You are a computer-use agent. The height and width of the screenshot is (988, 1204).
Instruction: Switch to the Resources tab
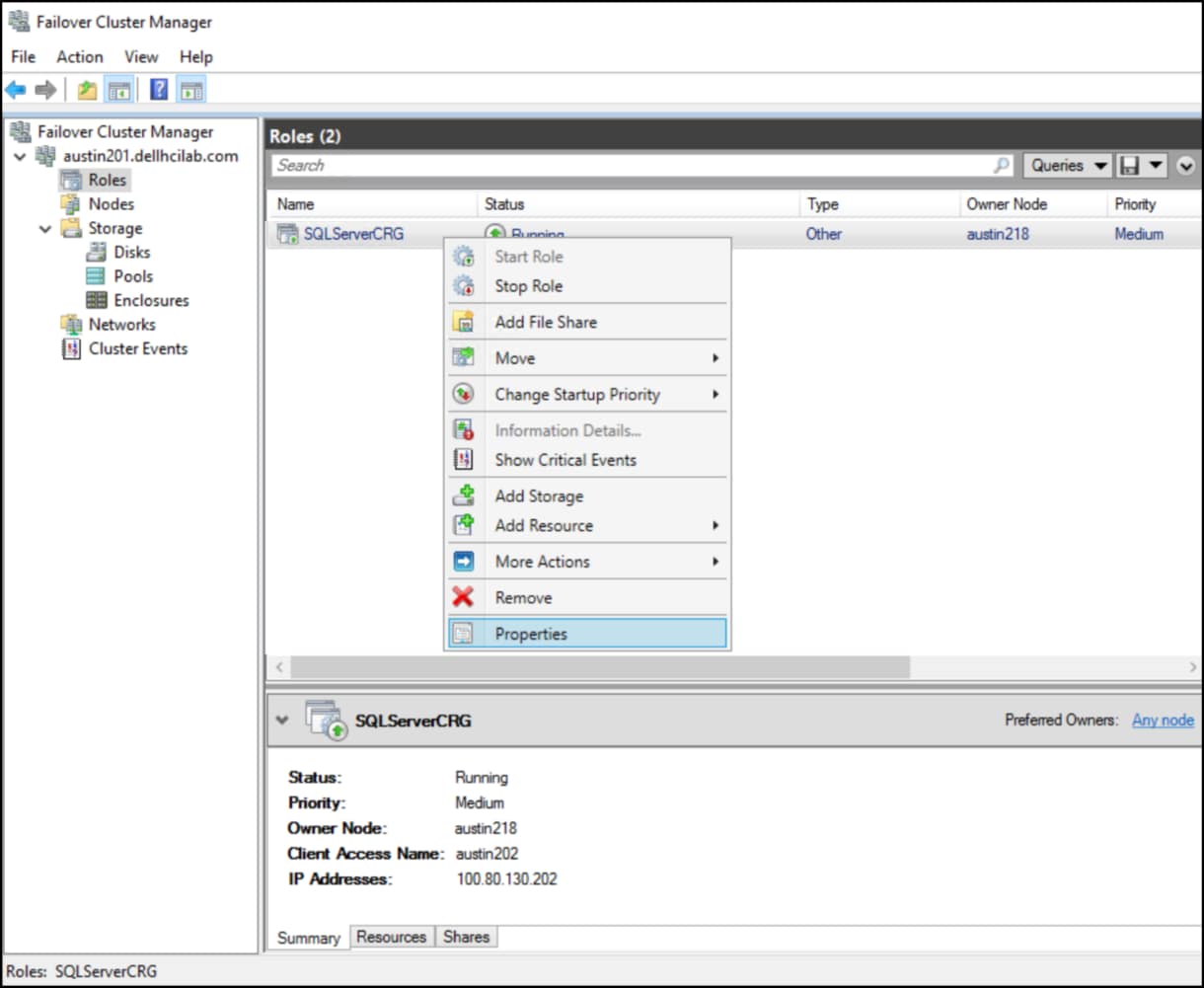392,937
